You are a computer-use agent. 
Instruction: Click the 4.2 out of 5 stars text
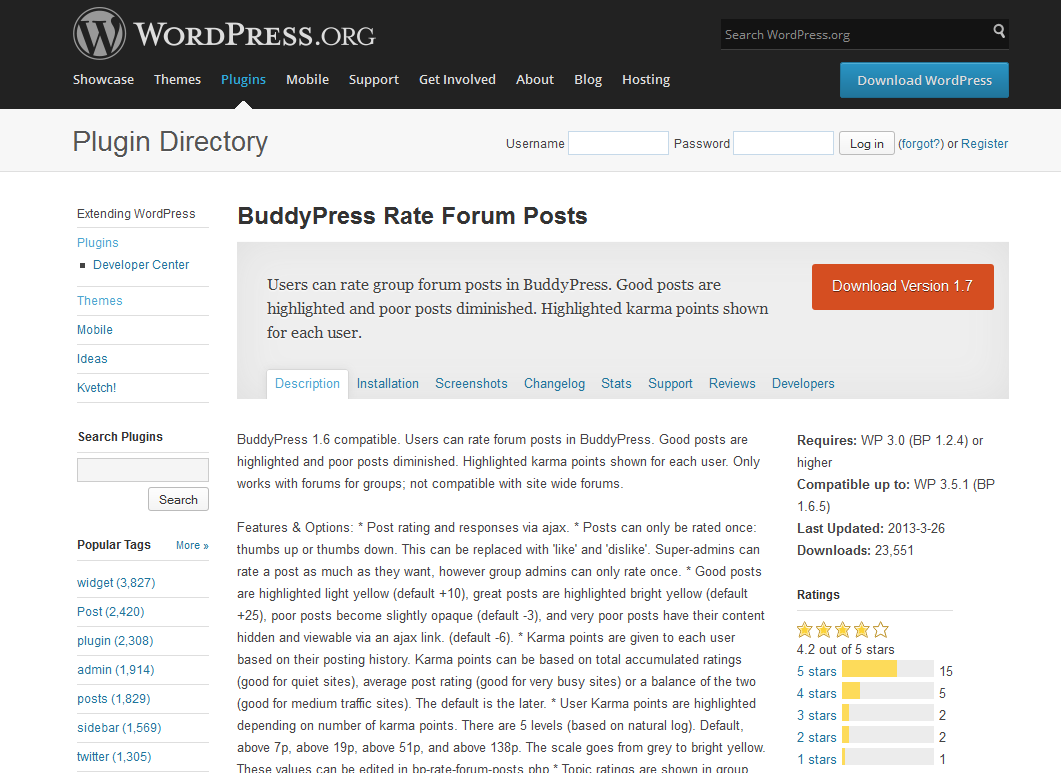(x=845, y=650)
